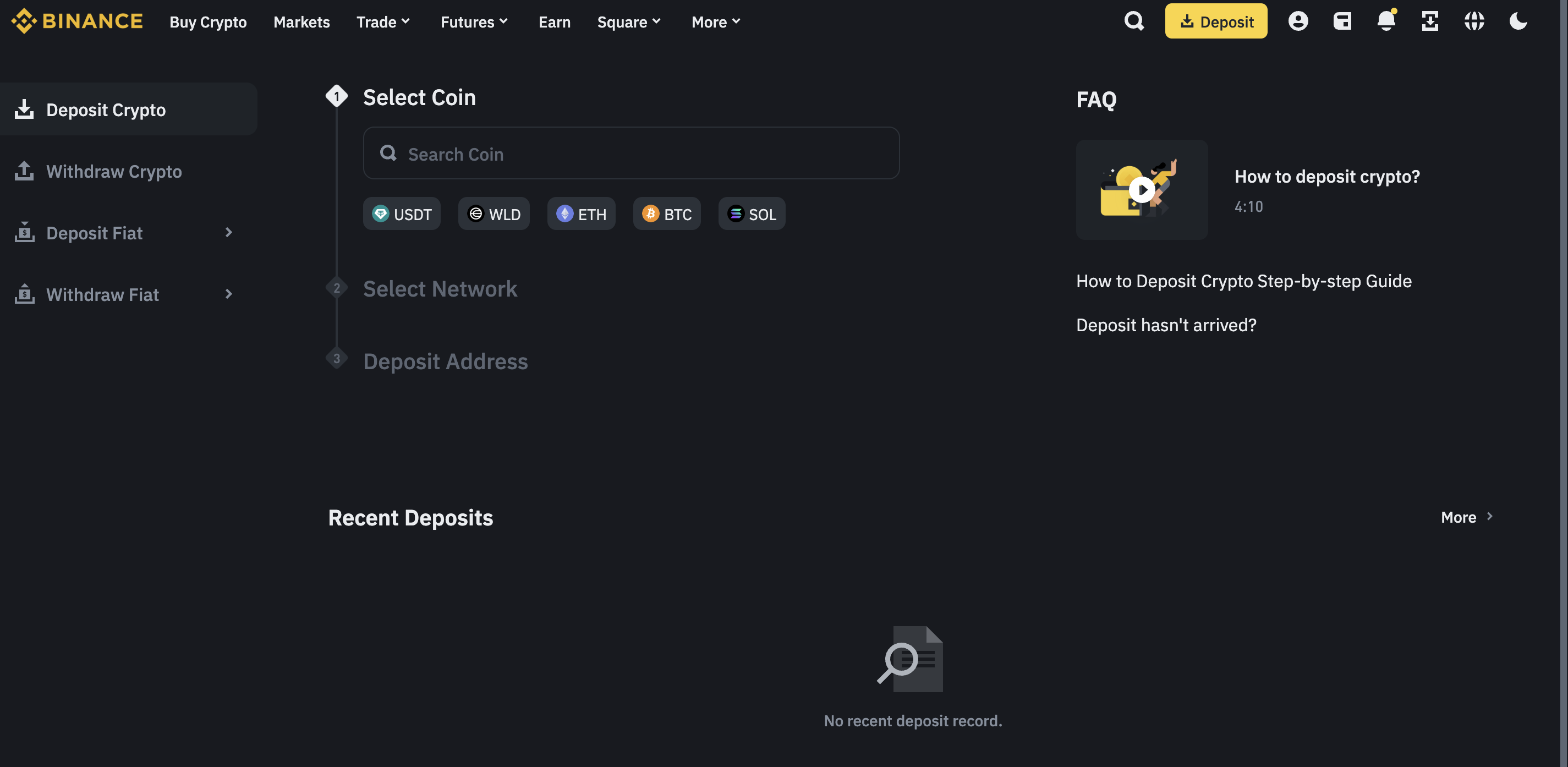Open How to Deposit Crypto Step-by-step Guide

coord(1243,281)
